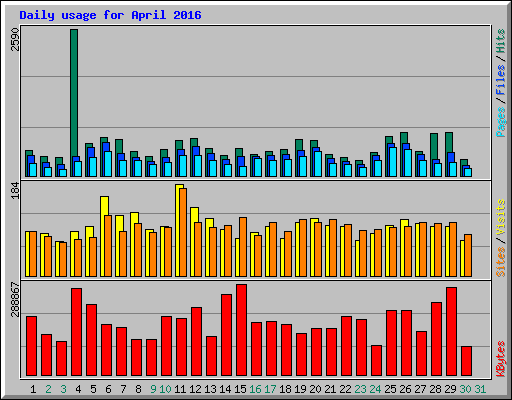
Task: Click the red KBytes bar for day 15
Action: point(242,330)
